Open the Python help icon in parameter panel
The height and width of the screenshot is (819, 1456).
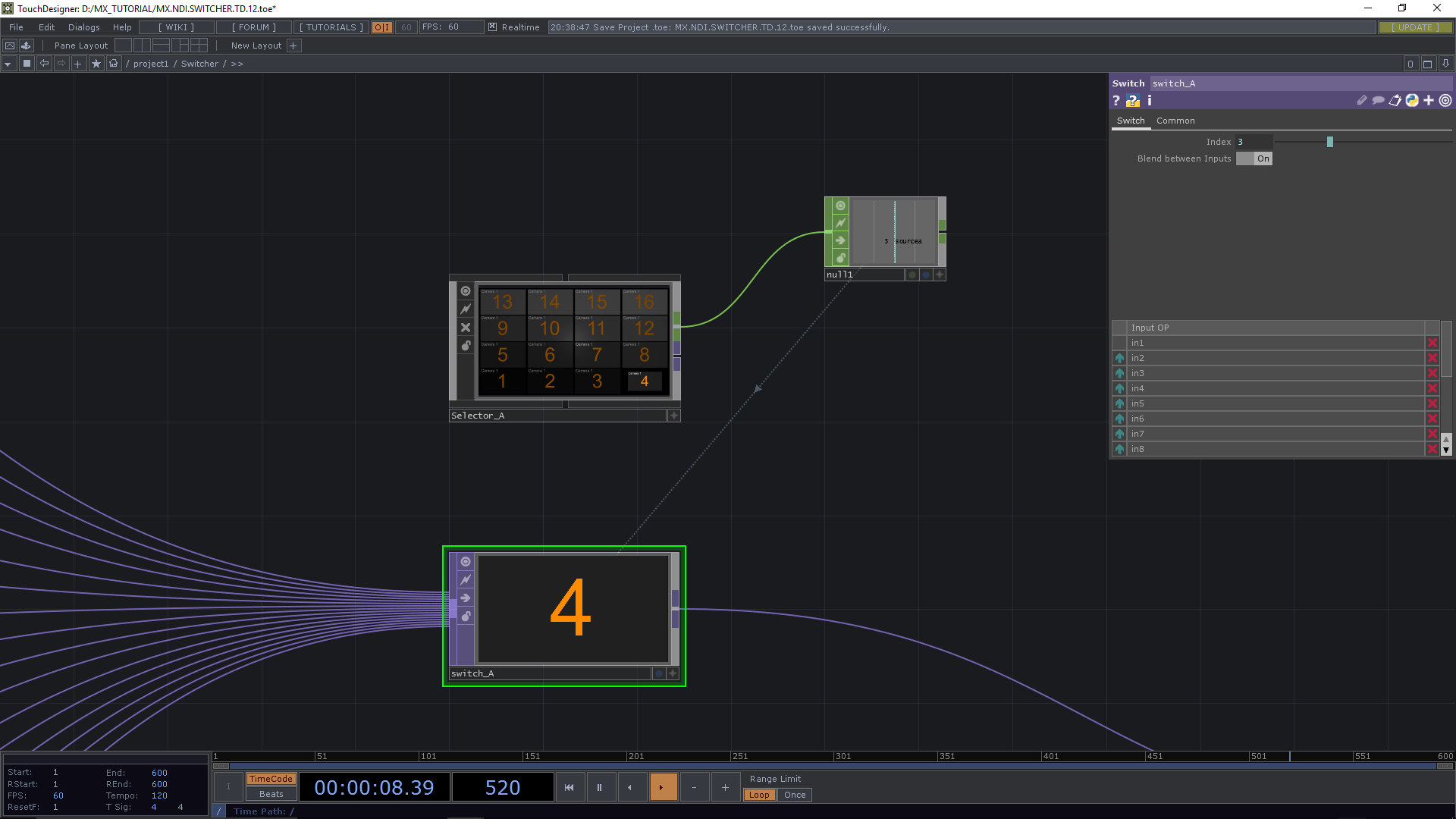[x=1133, y=101]
